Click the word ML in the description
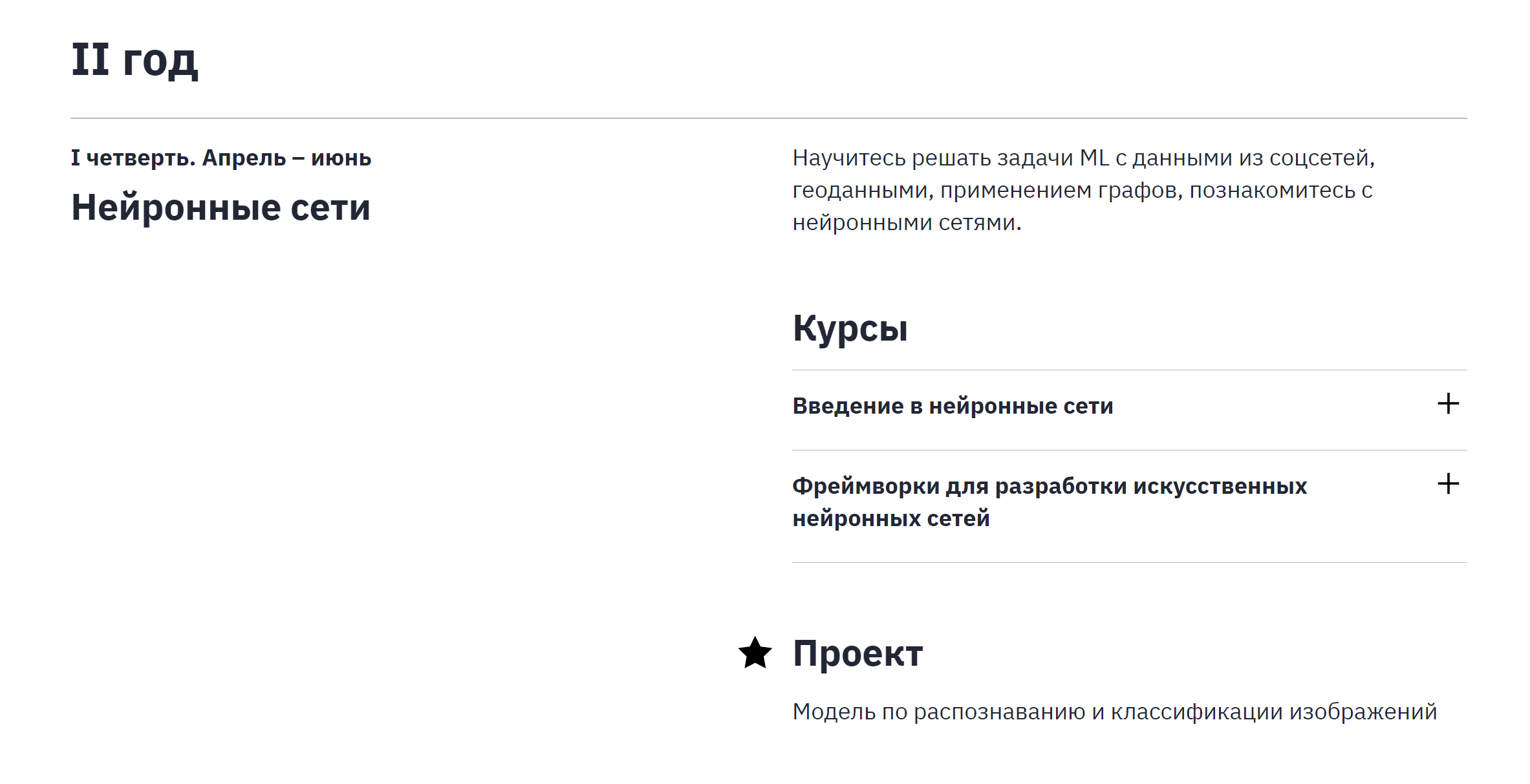1530x784 pixels. click(1094, 158)
